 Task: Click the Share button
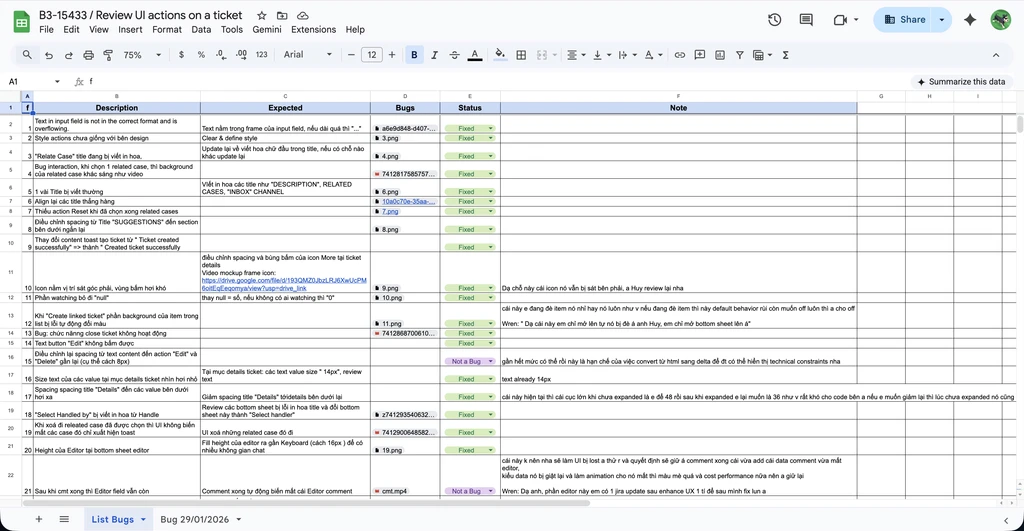click(x=904, y=20)
